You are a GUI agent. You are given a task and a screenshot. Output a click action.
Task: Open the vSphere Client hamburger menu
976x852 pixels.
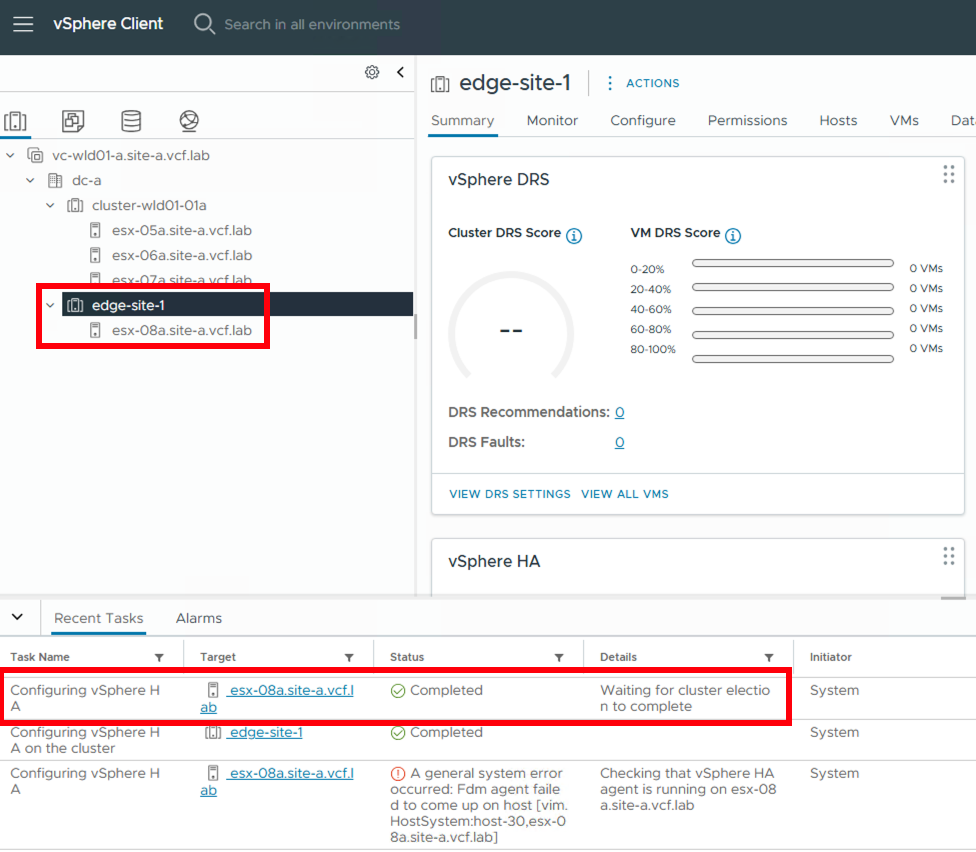[x=23, y=23]
